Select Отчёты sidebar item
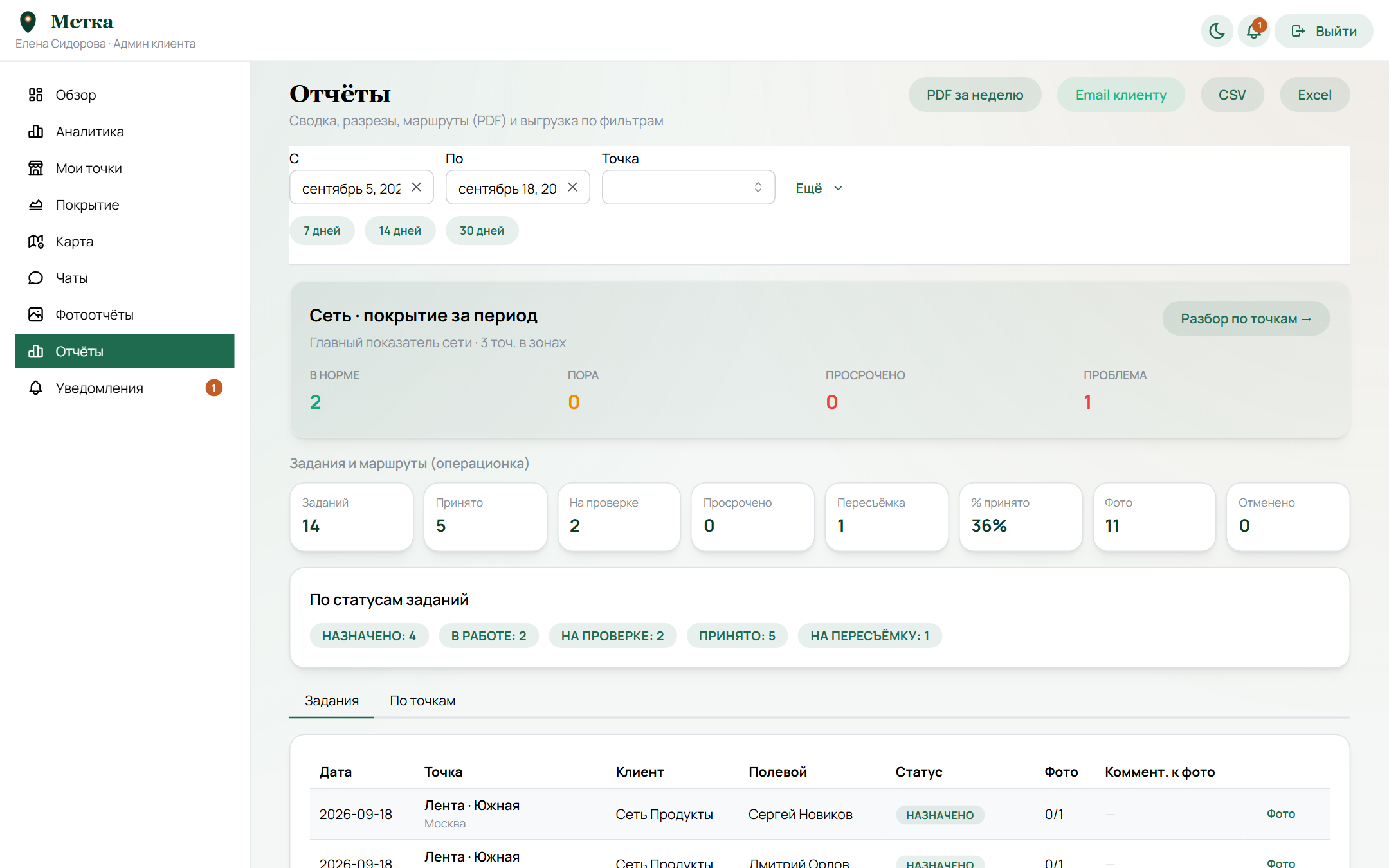The image size is (1389, 868). (x=125, y=351)
